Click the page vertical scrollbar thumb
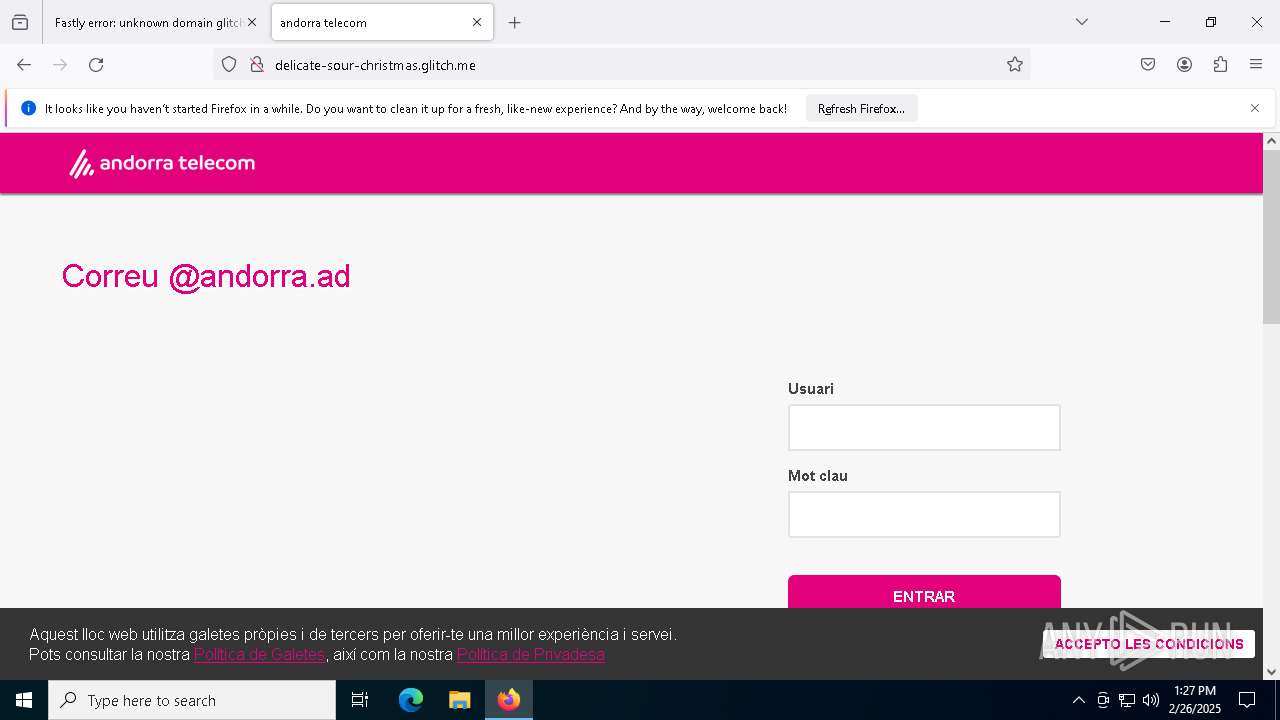 click(1271, 237)
